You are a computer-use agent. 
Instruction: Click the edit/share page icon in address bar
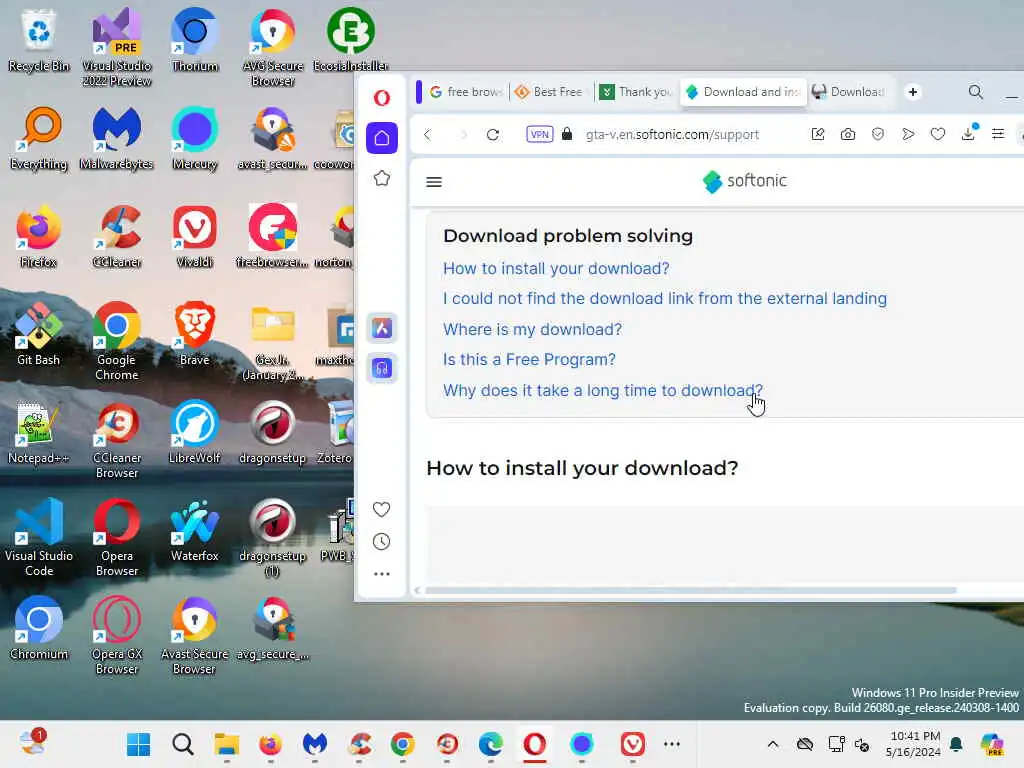[818, 135]
